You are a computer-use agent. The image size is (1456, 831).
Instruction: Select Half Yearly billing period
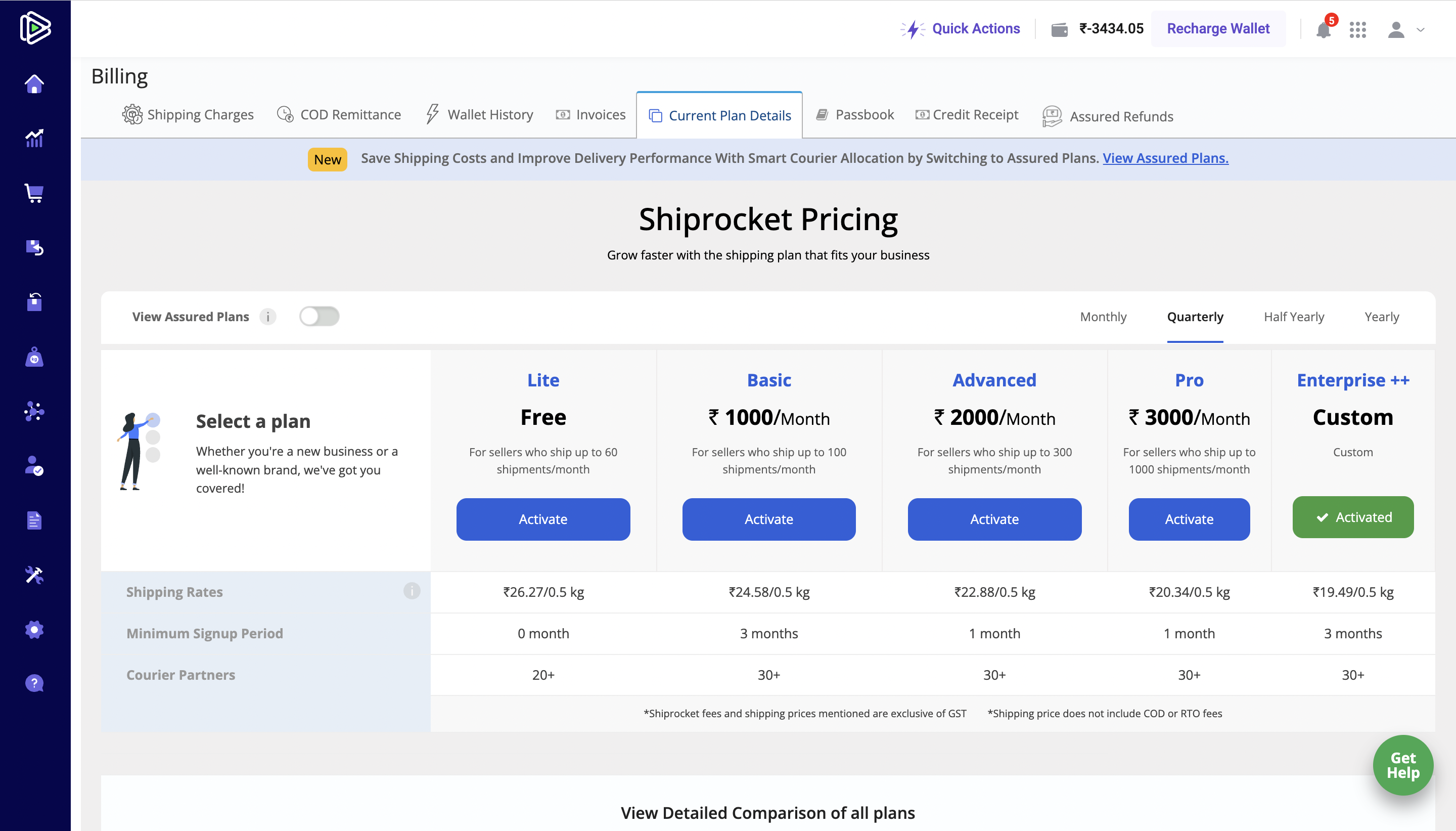(x=1293, y=317)
